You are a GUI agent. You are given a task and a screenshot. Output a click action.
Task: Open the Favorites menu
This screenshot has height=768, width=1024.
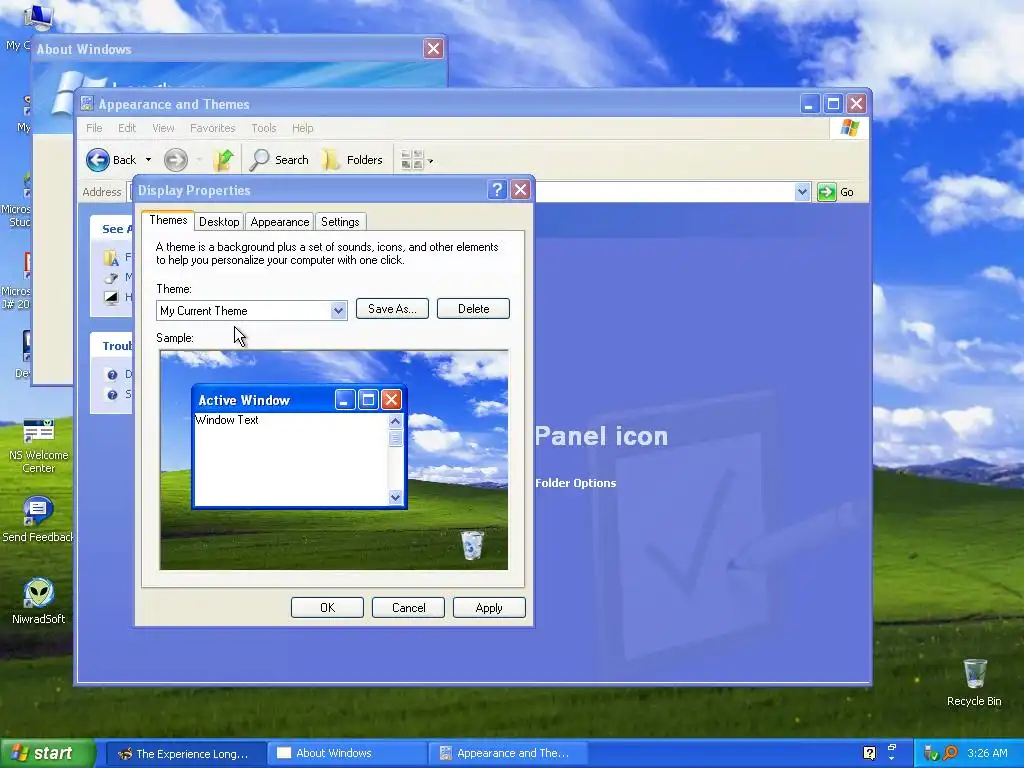pyautogui.click(x=212, y=128)
